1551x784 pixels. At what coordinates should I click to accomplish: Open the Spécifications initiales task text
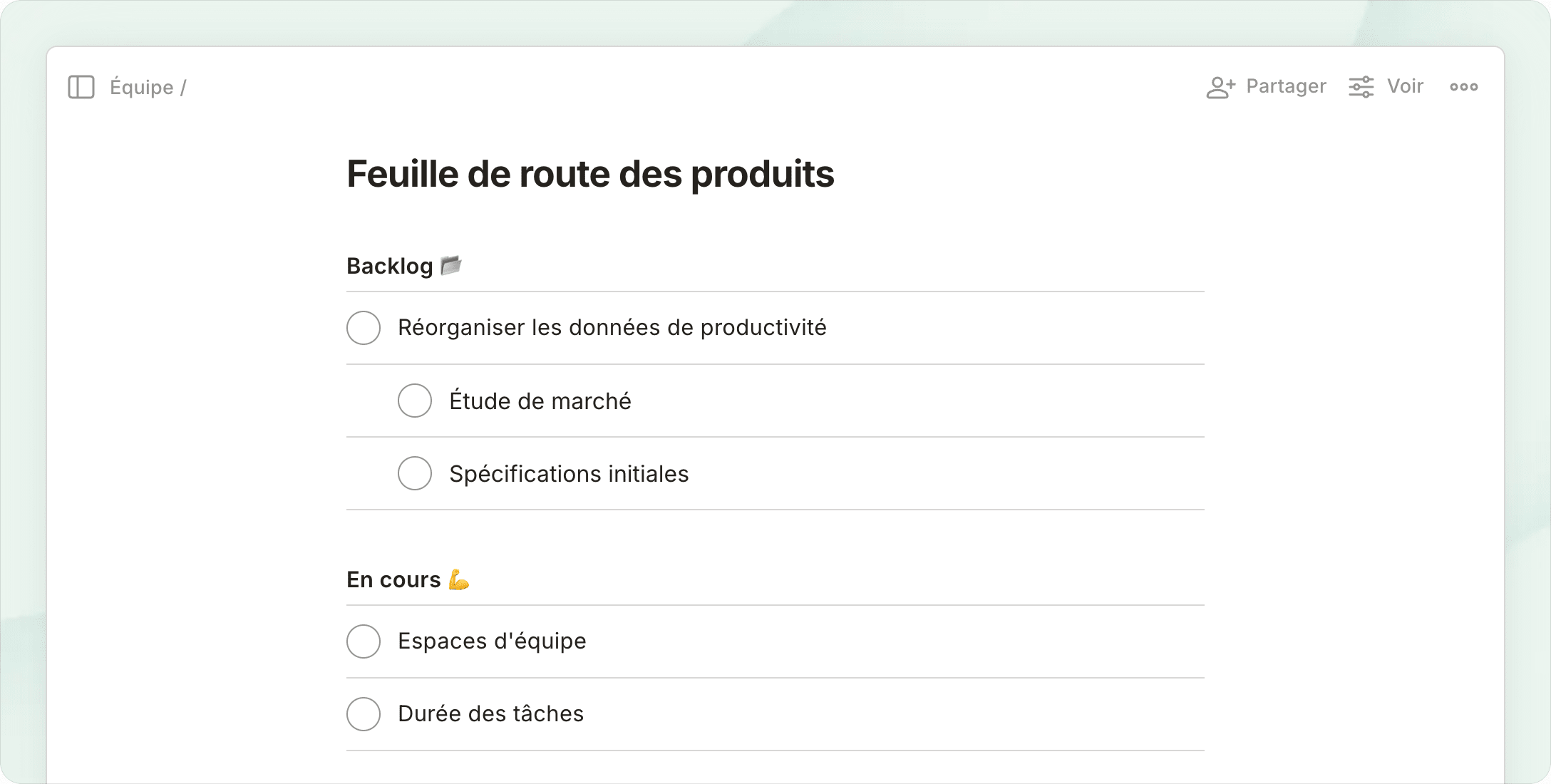[x=568, y=474]
